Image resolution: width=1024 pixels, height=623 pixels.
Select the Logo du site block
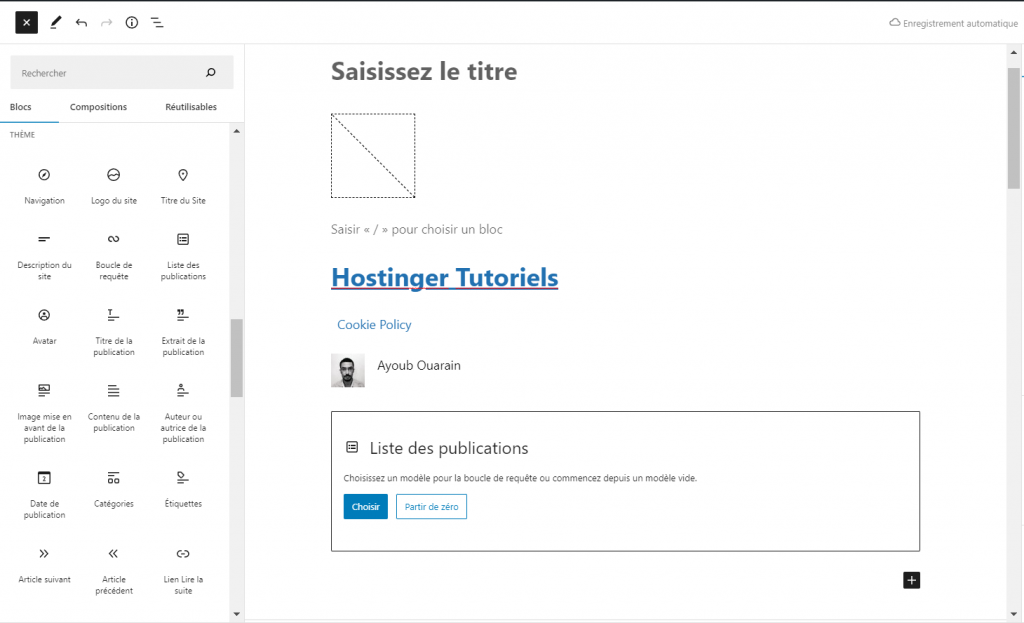(113, 185)
